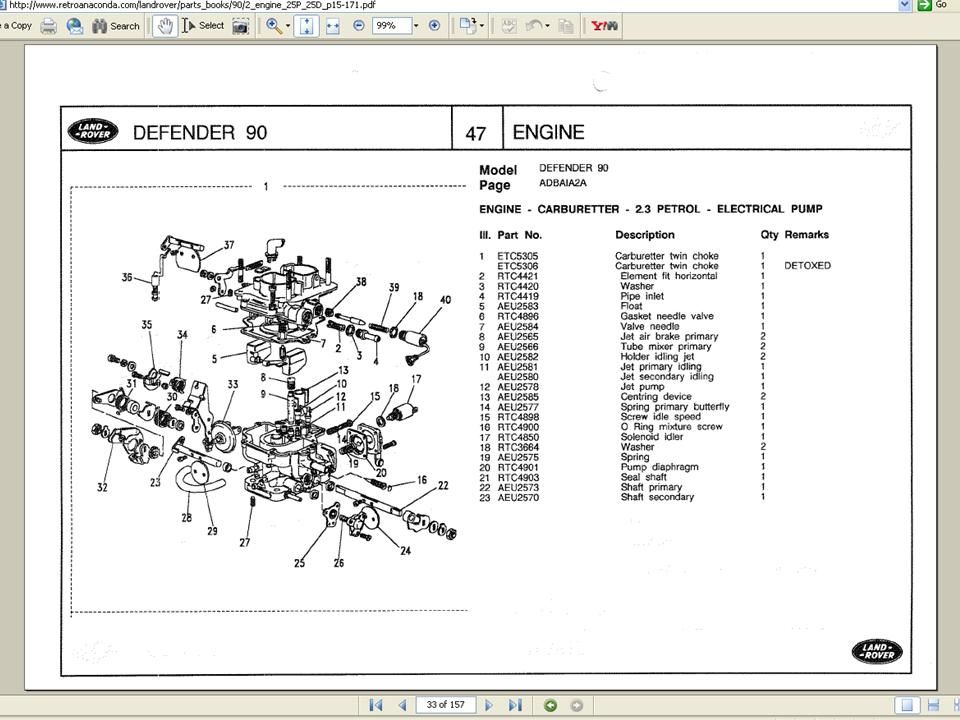960x720 pixels.
Task: Click the zoom percentage field showing 99%
Action: coord(391,26)
